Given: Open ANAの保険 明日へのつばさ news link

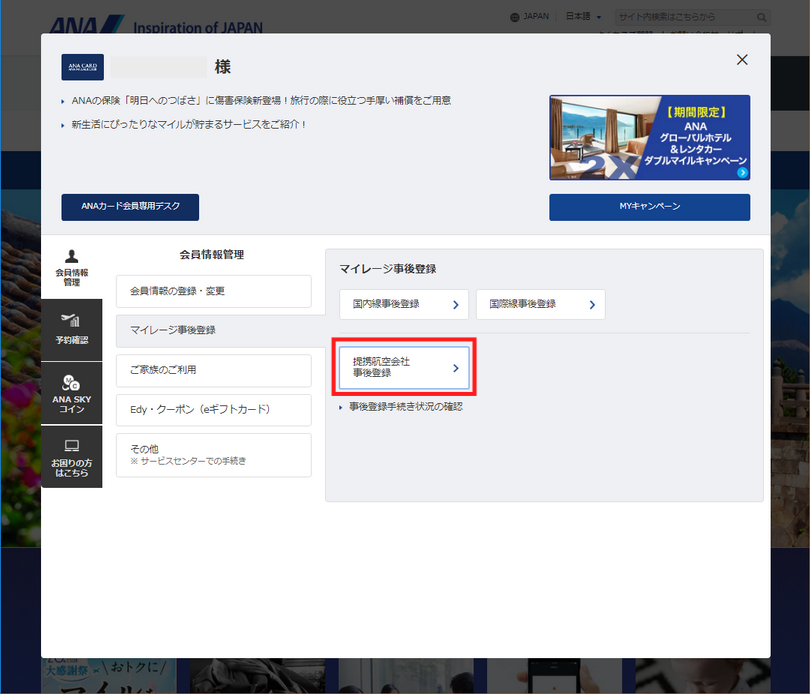Looking at the screenshot, I should click(261, 101).
